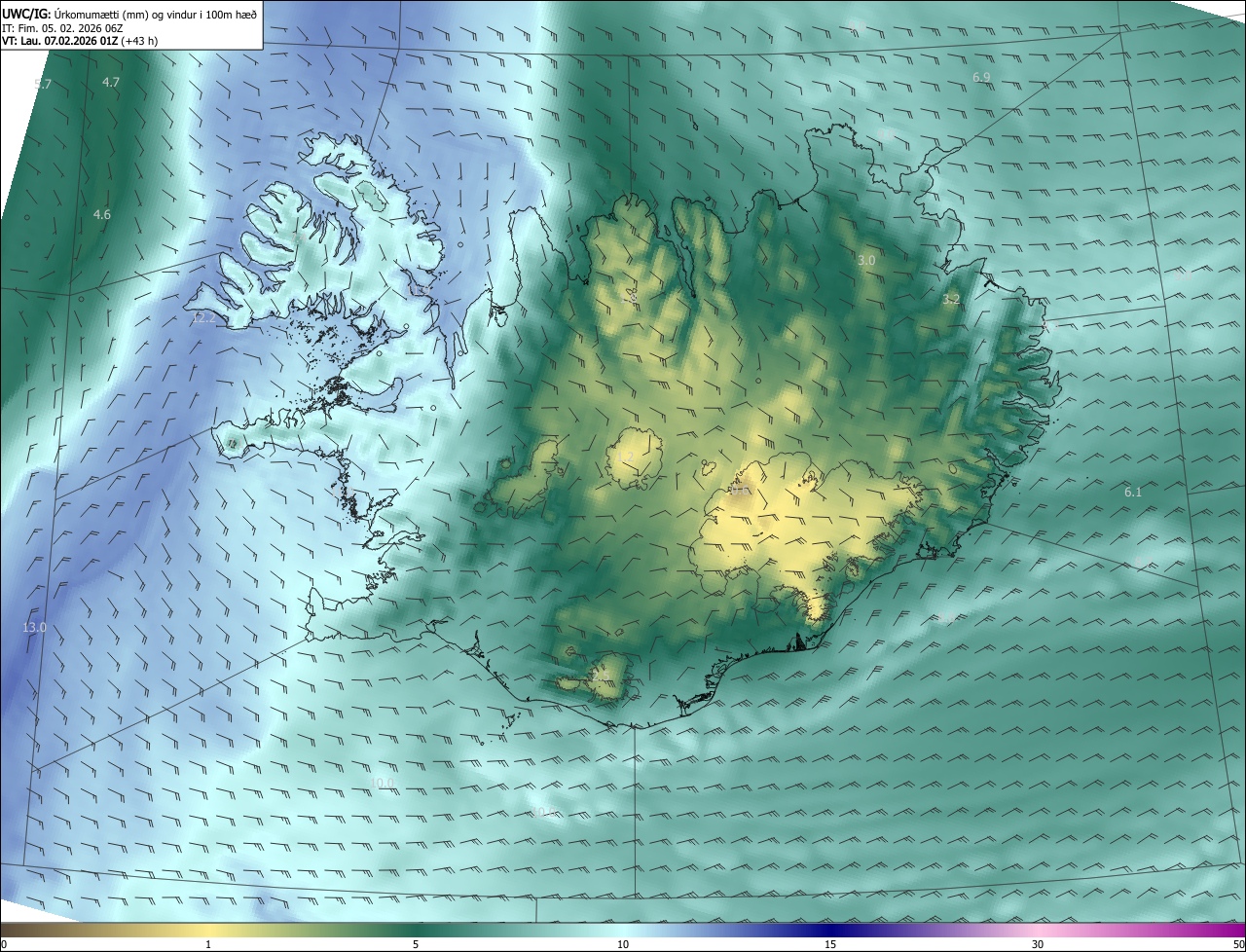Image resolution: width=1246 pixels, height=952 pixels.
Task: Click the '4.7' value label on the map
Action: 111,83
